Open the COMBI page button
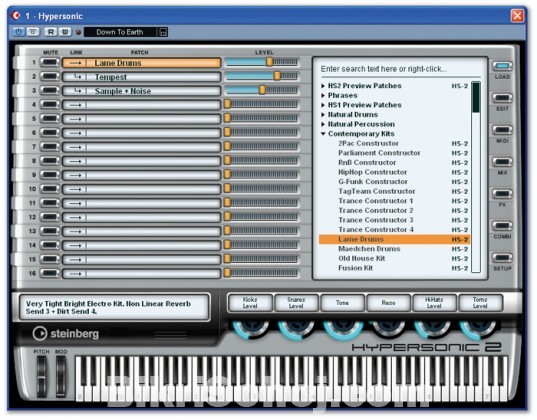 coord(502,225)
